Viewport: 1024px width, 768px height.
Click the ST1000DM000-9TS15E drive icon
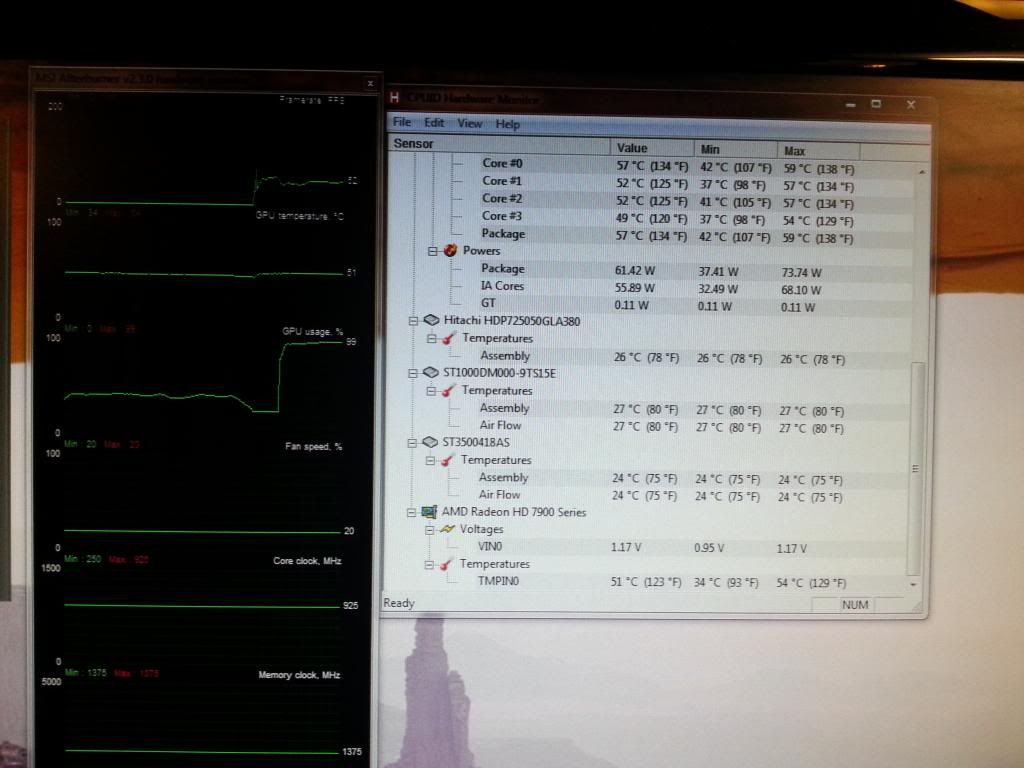pos(430,373)
